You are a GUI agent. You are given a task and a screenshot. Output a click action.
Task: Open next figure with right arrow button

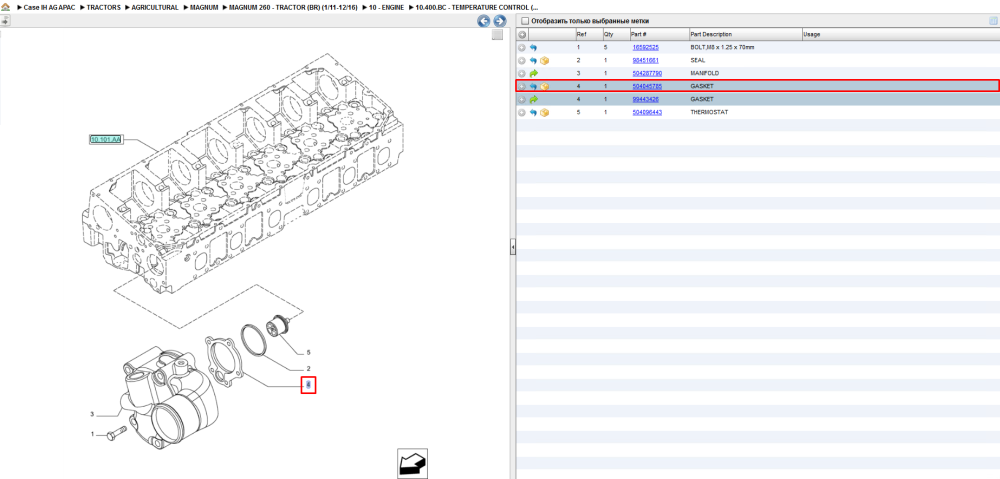499,21
